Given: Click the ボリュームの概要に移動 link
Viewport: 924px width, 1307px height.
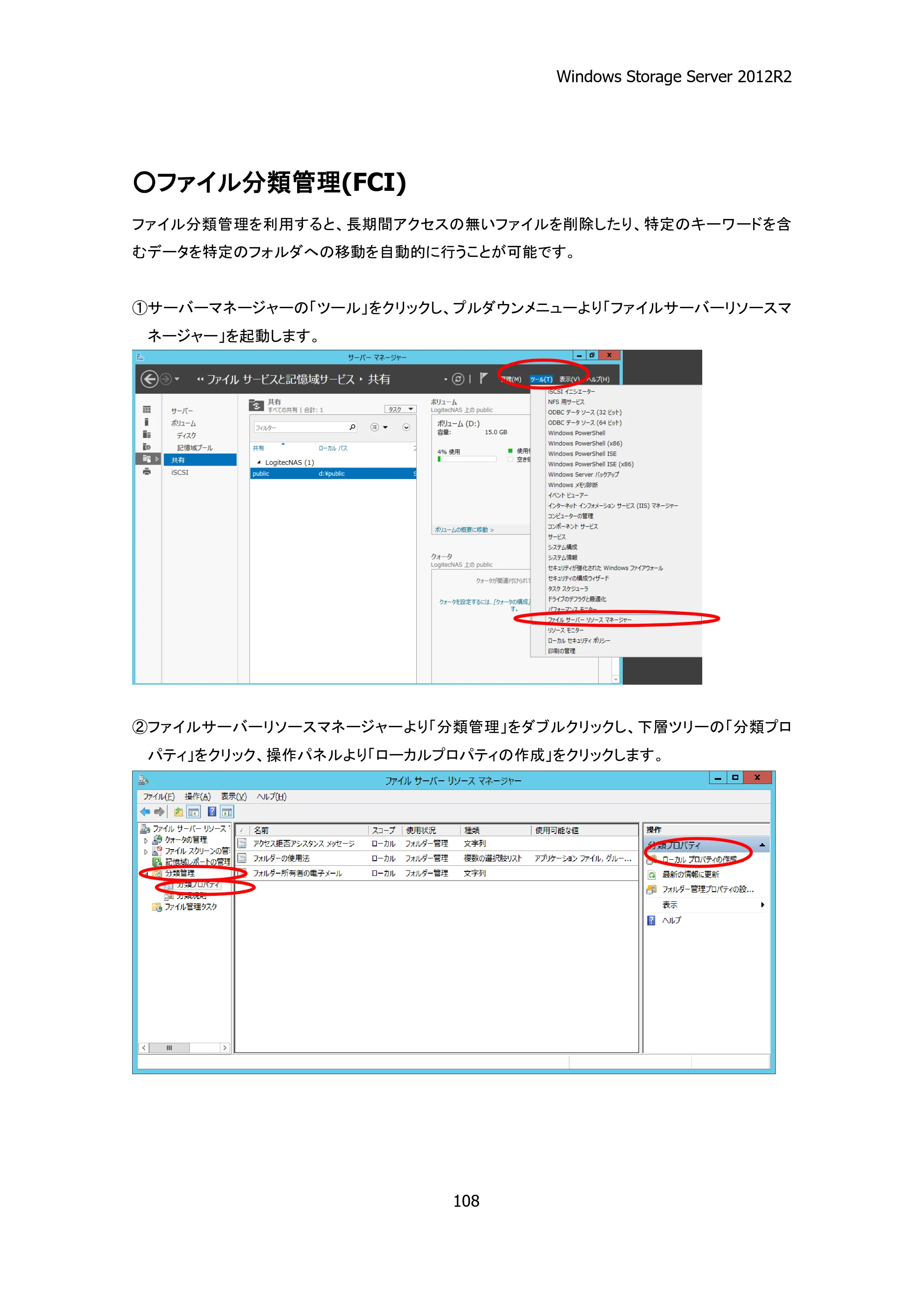Looking at the screenshot, I should click(464, 529).
